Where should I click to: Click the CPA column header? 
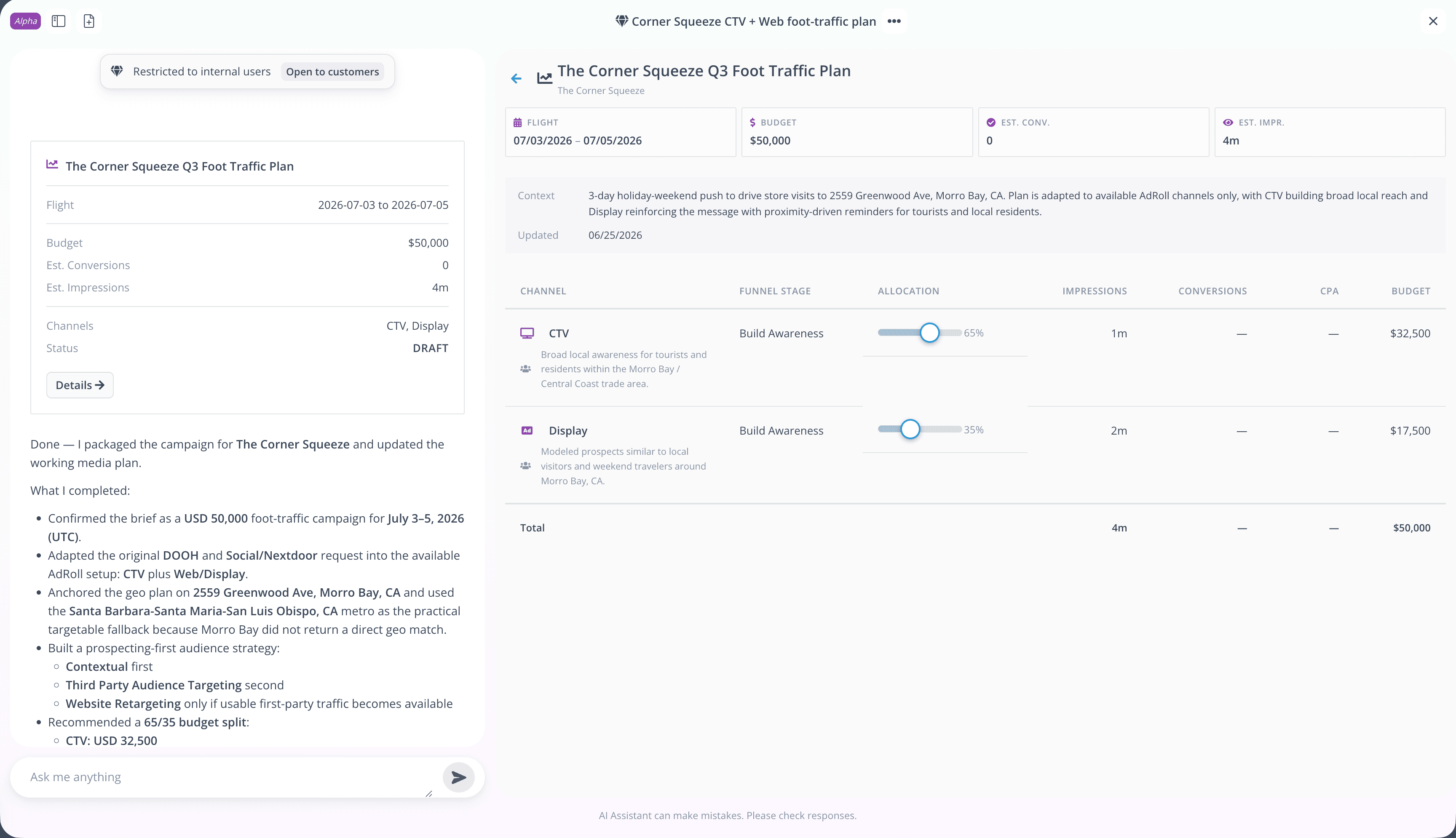click(x=1329, y=291)
